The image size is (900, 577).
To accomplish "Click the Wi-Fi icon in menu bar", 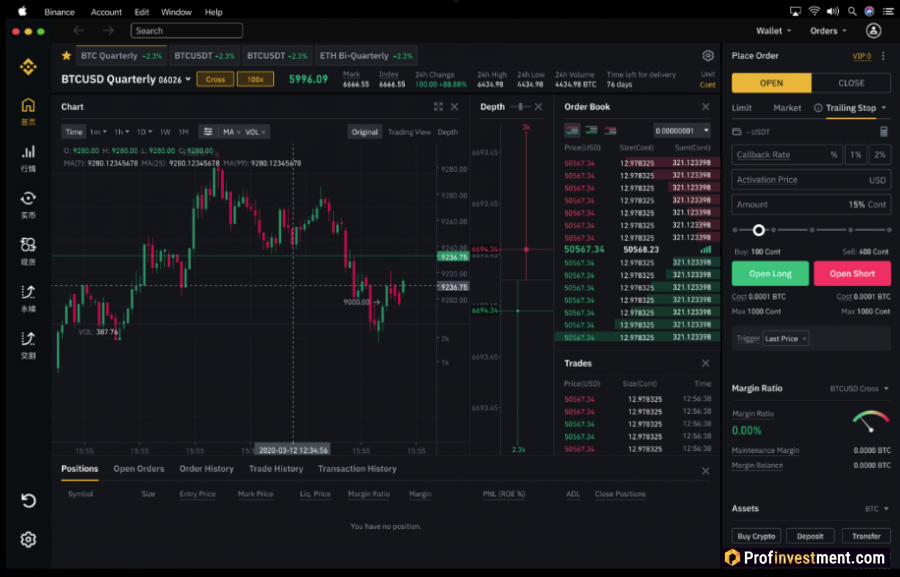I will pos(814,11).
